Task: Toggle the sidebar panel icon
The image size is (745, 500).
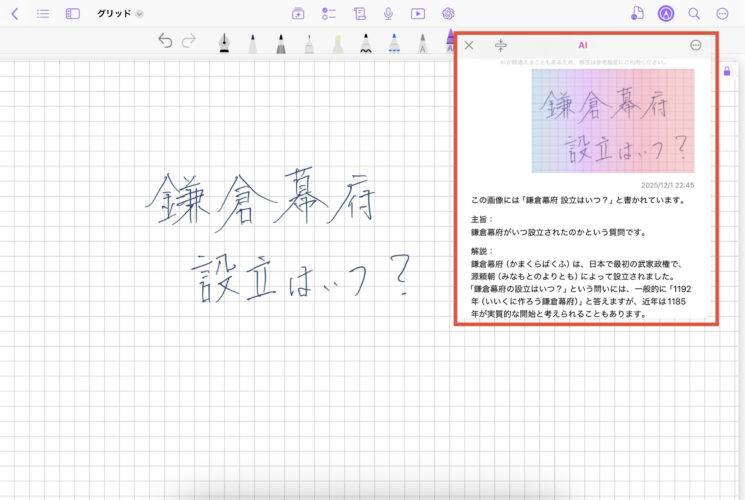Action: pyautogui.click(x=72, y=14)
